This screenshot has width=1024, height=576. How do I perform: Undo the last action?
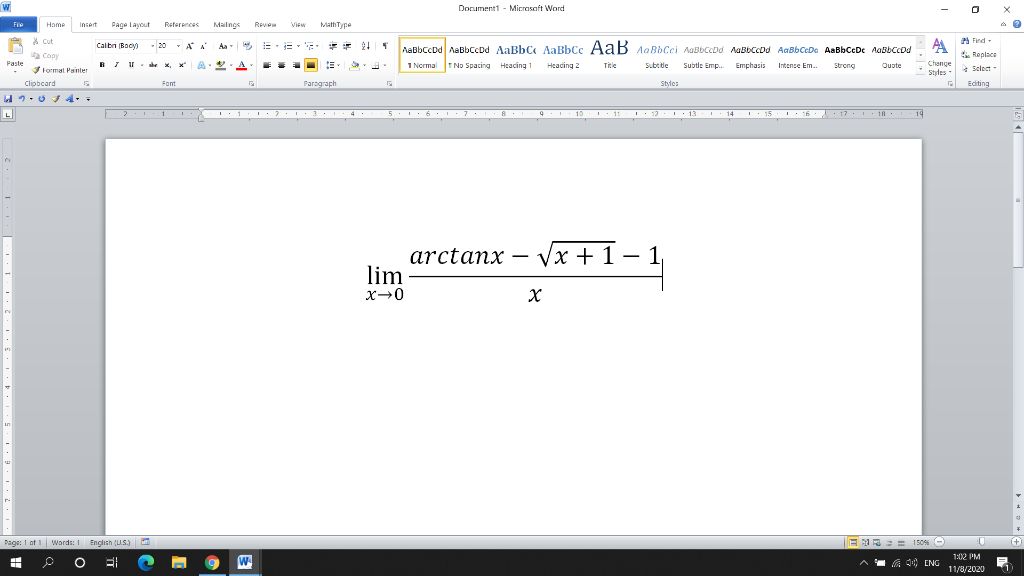pyautogui.click(x=22, y=99)
